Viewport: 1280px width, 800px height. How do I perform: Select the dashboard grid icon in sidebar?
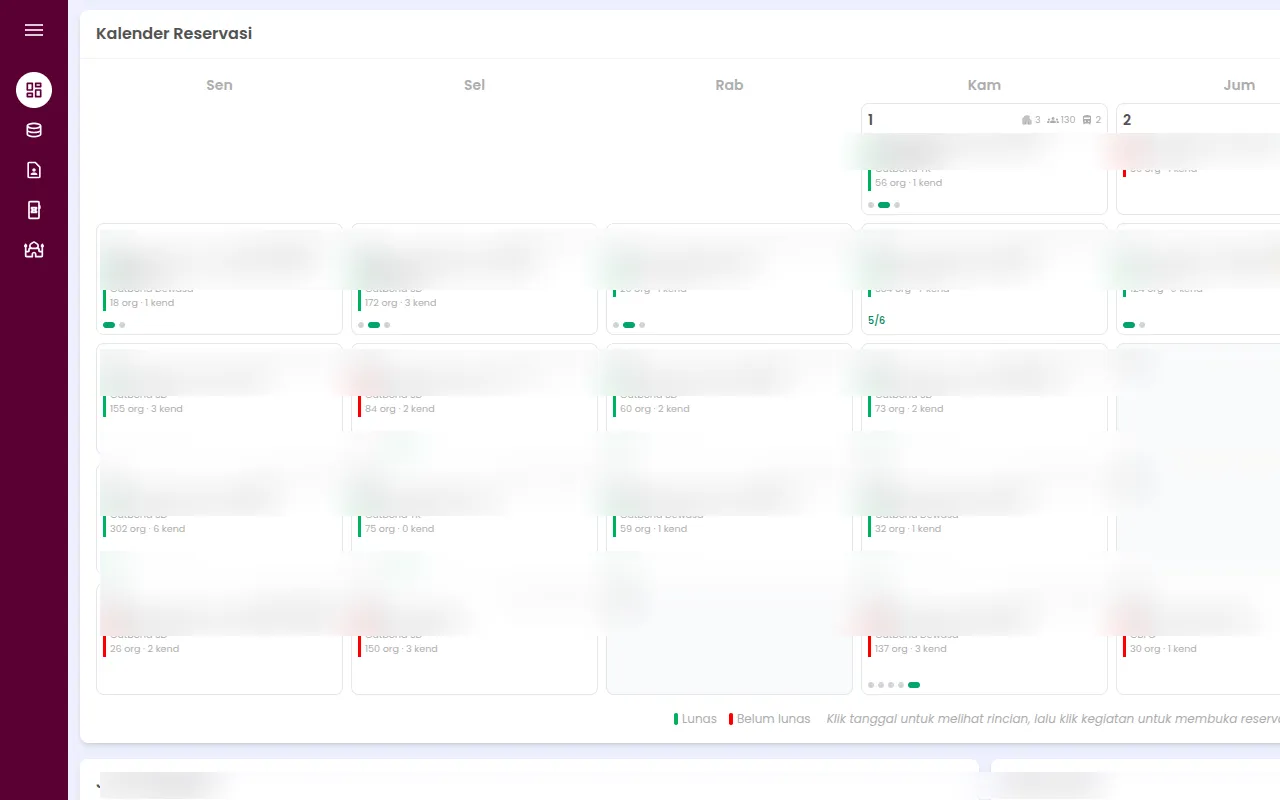(x=34, y=90)
